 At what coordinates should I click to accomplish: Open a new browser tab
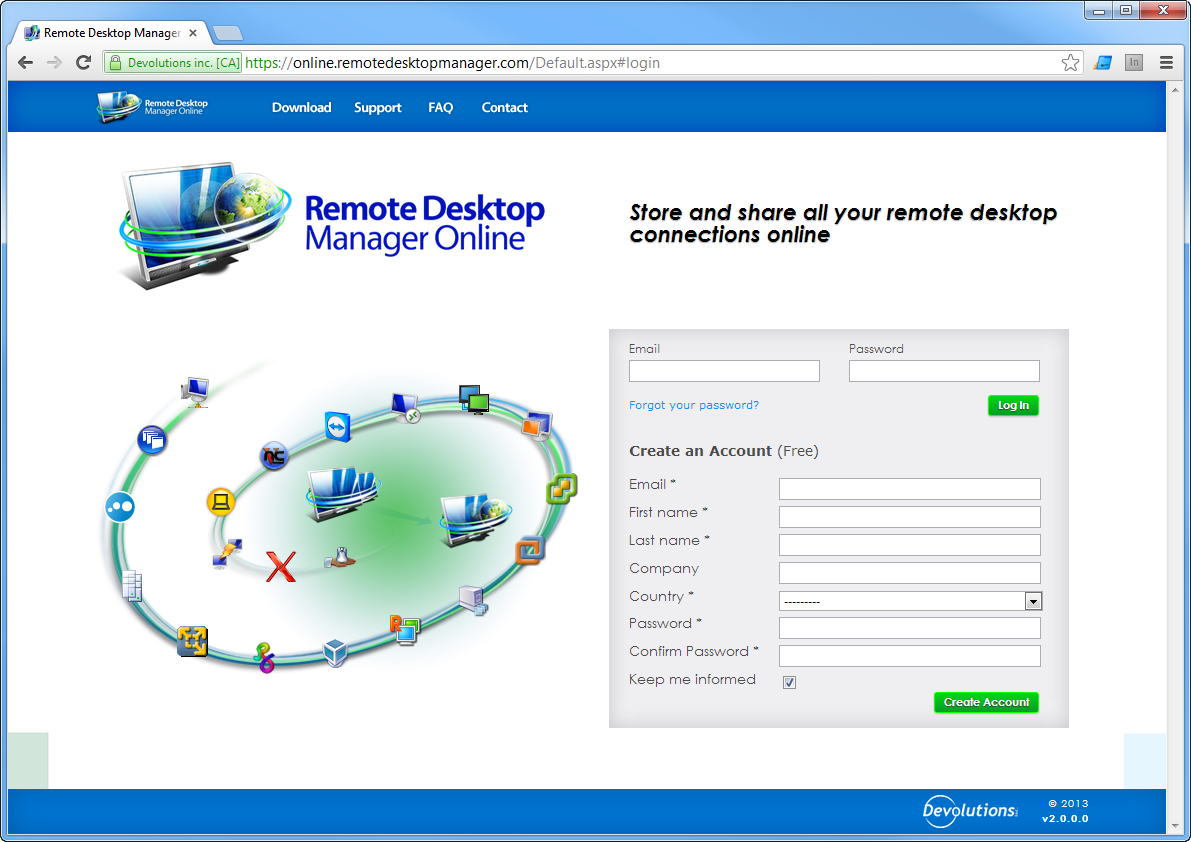(227, 33)
